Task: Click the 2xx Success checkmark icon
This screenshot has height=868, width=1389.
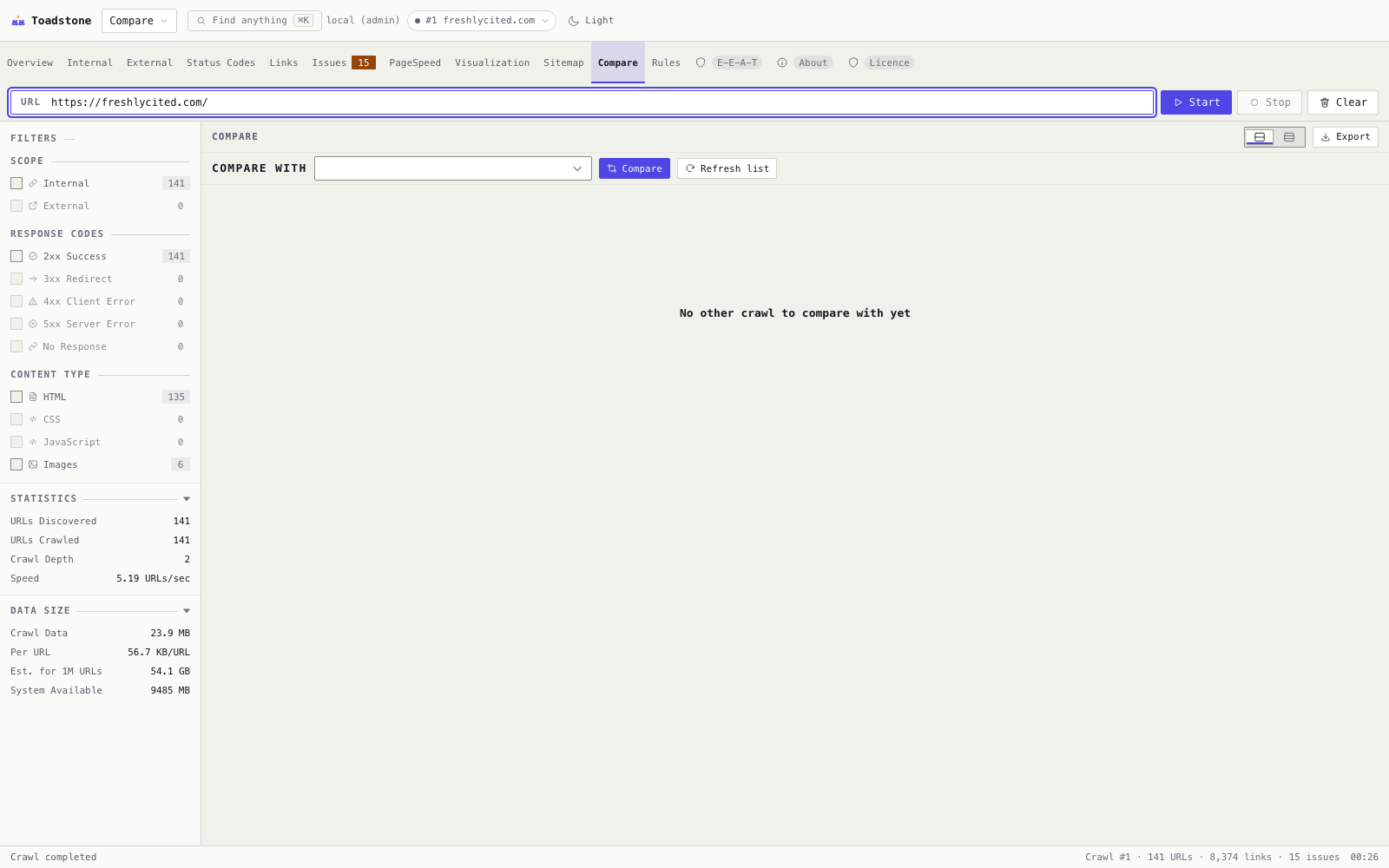Action: coord(33,256)
